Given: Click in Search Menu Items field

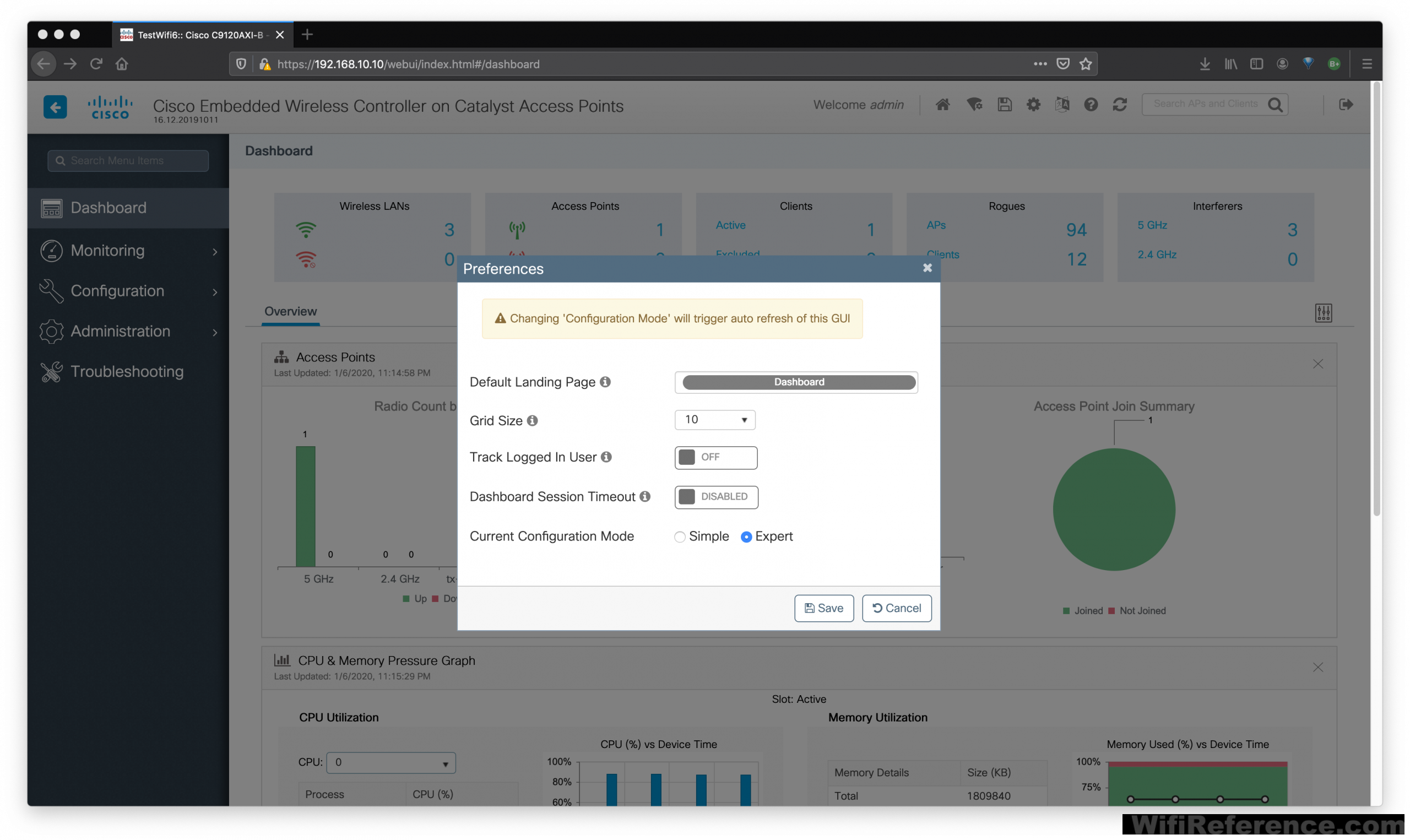Looking at the screenshot, I should click(x=128, y=161).
